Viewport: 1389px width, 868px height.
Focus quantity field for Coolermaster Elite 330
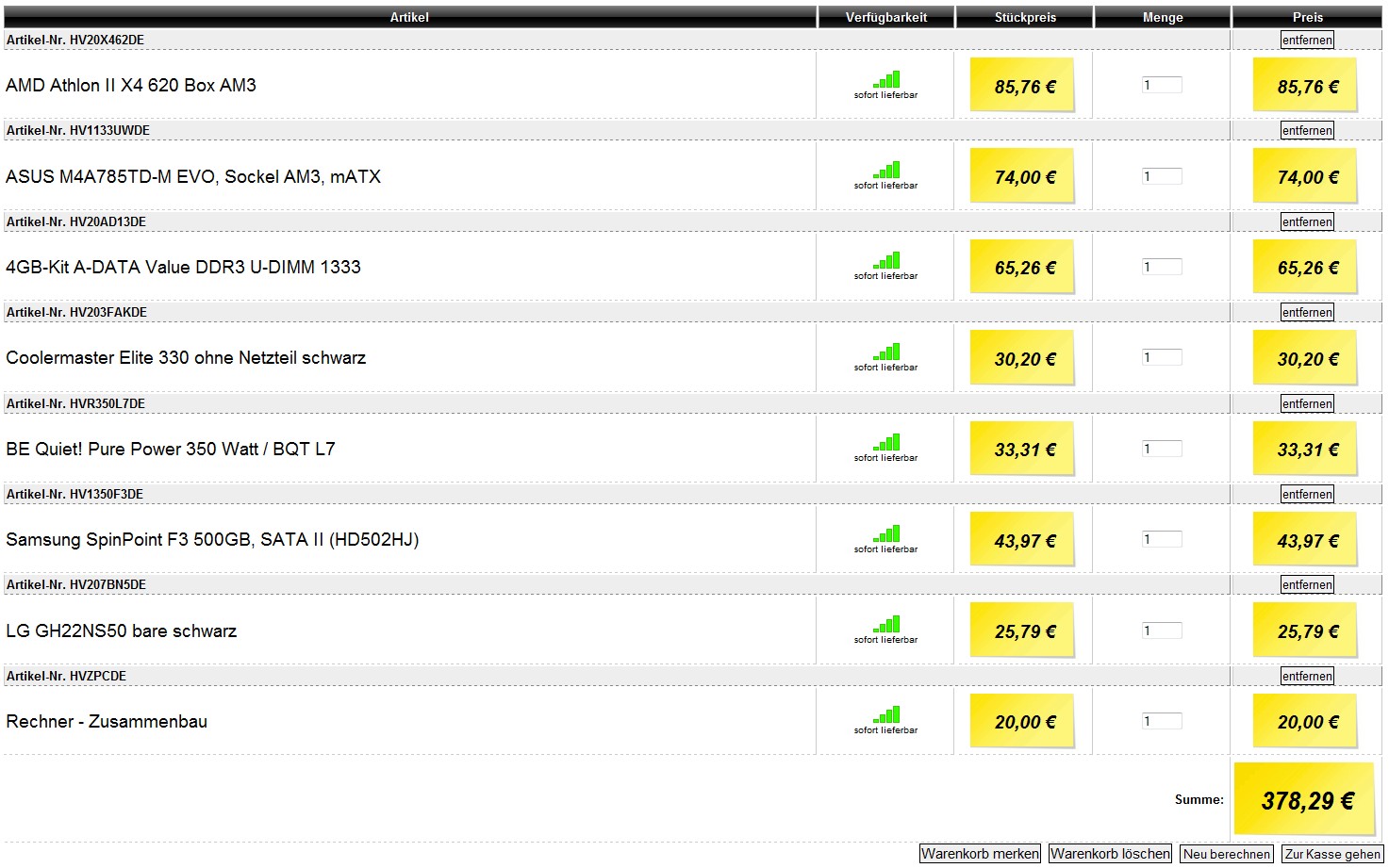(x=1162, y=357)
